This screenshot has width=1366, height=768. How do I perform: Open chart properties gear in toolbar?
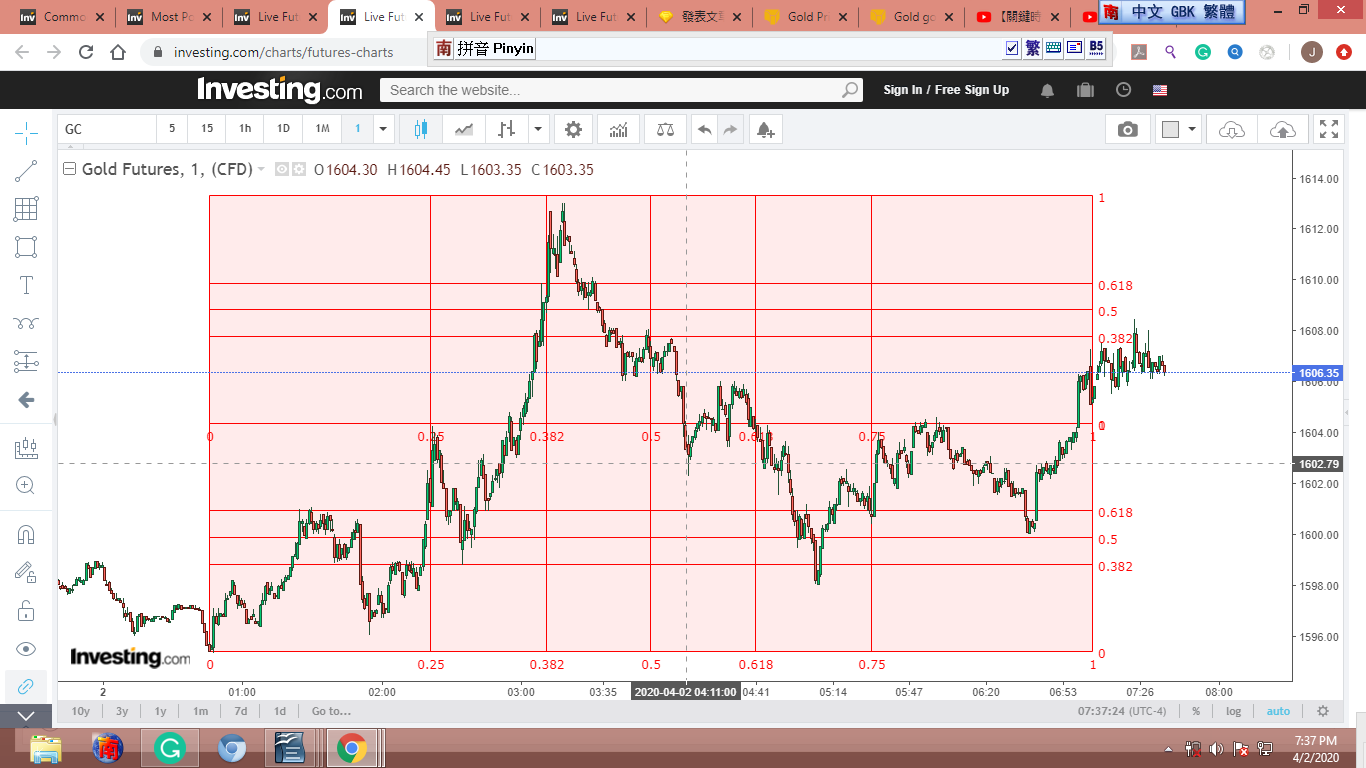573,129
